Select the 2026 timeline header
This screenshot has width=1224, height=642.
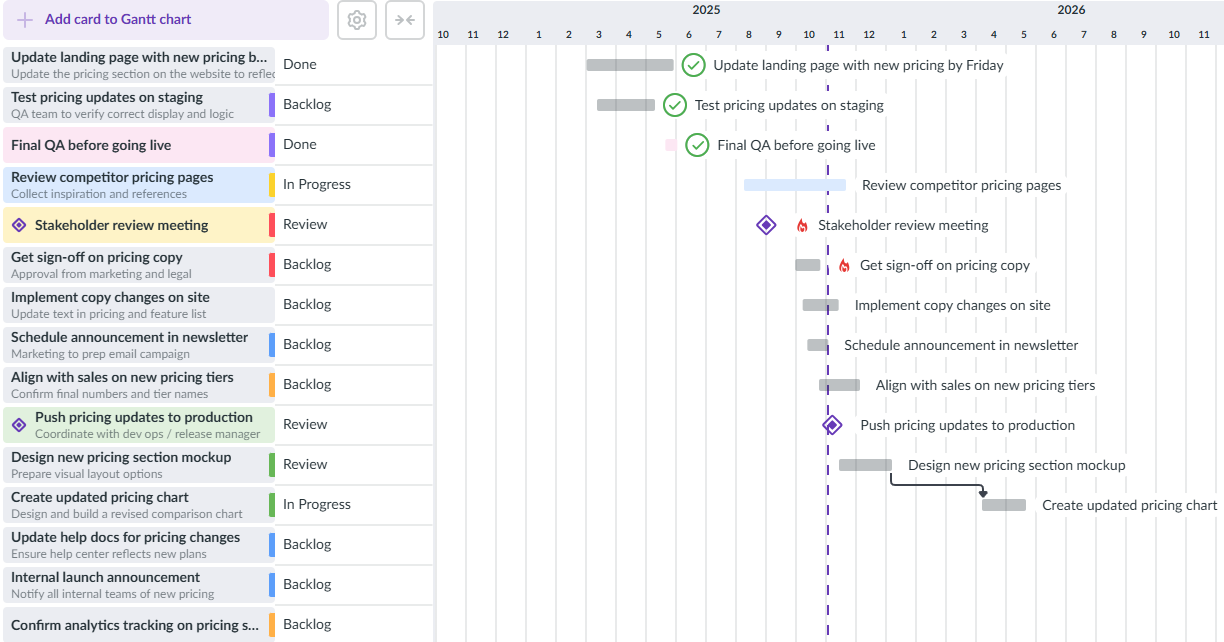coord(1071,10)
